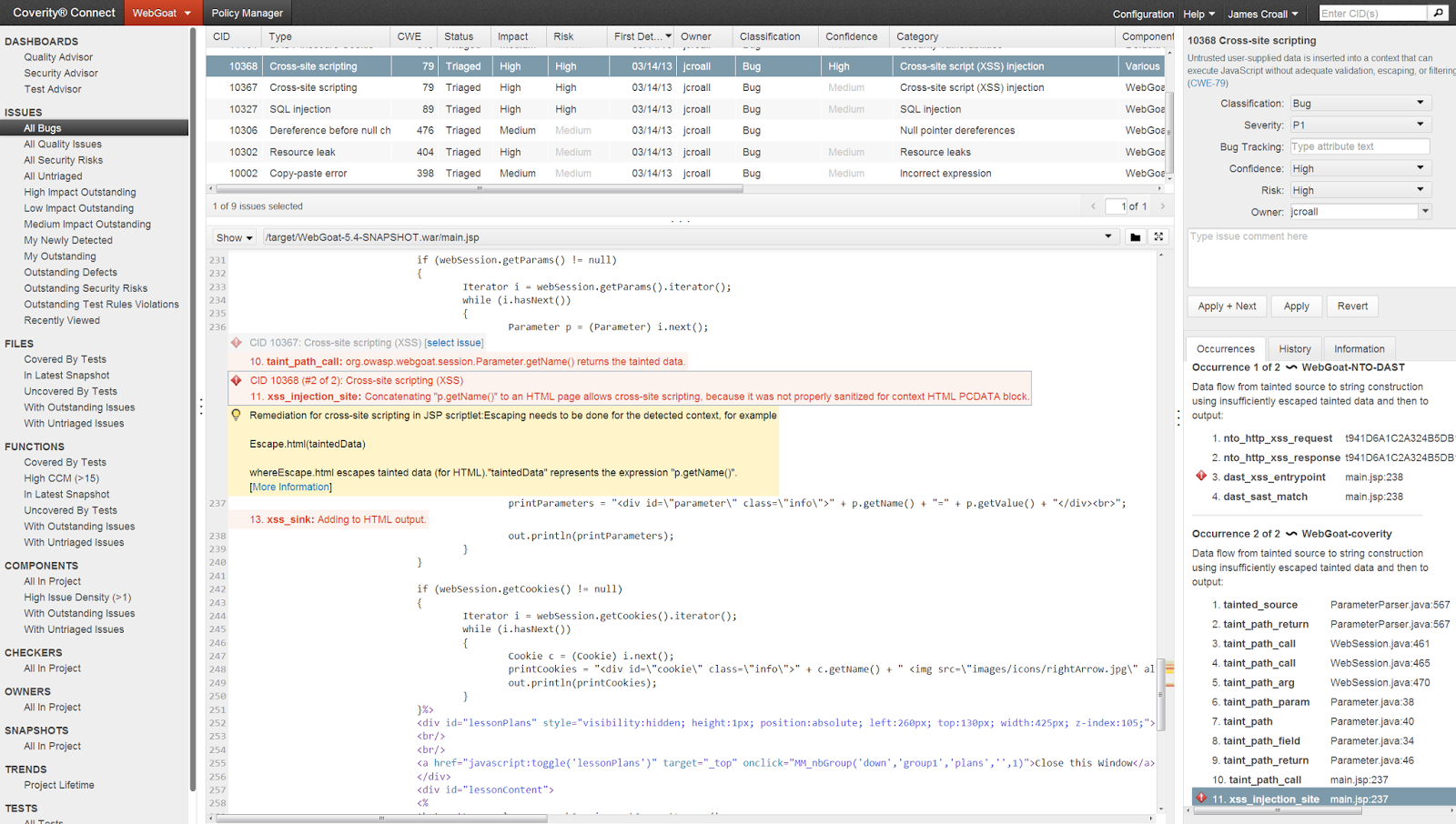1456x824 pixels.
Task: Open Configuration in the top bar
Action: pyautogui.click(x=1143, y=14)
